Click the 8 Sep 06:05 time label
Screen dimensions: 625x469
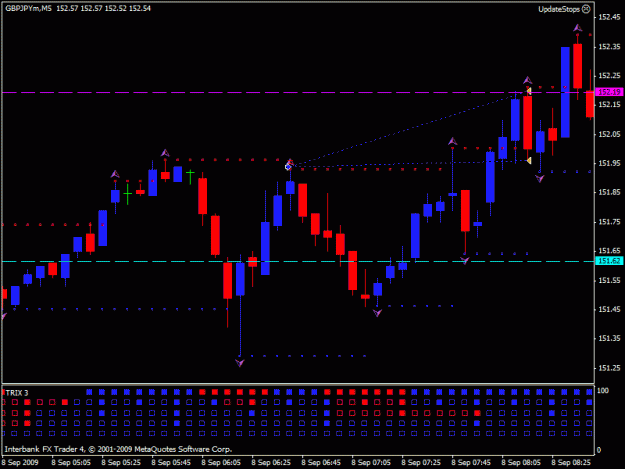(221, 463)
